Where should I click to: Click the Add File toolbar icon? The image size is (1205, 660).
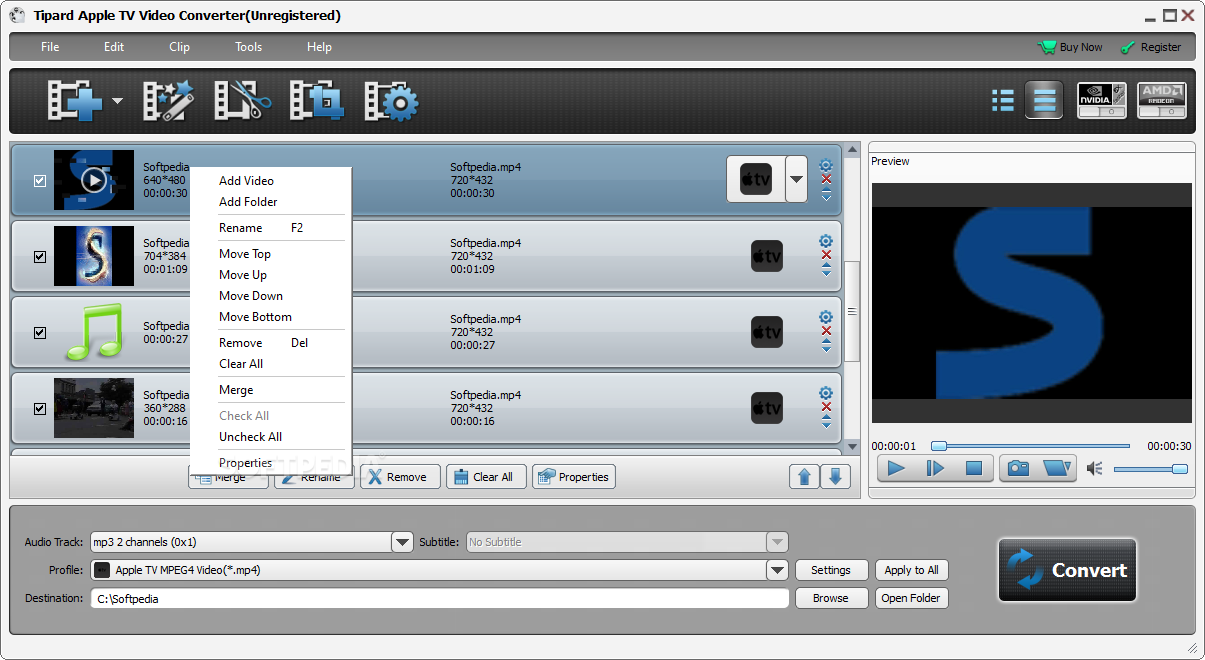(75, 101)
